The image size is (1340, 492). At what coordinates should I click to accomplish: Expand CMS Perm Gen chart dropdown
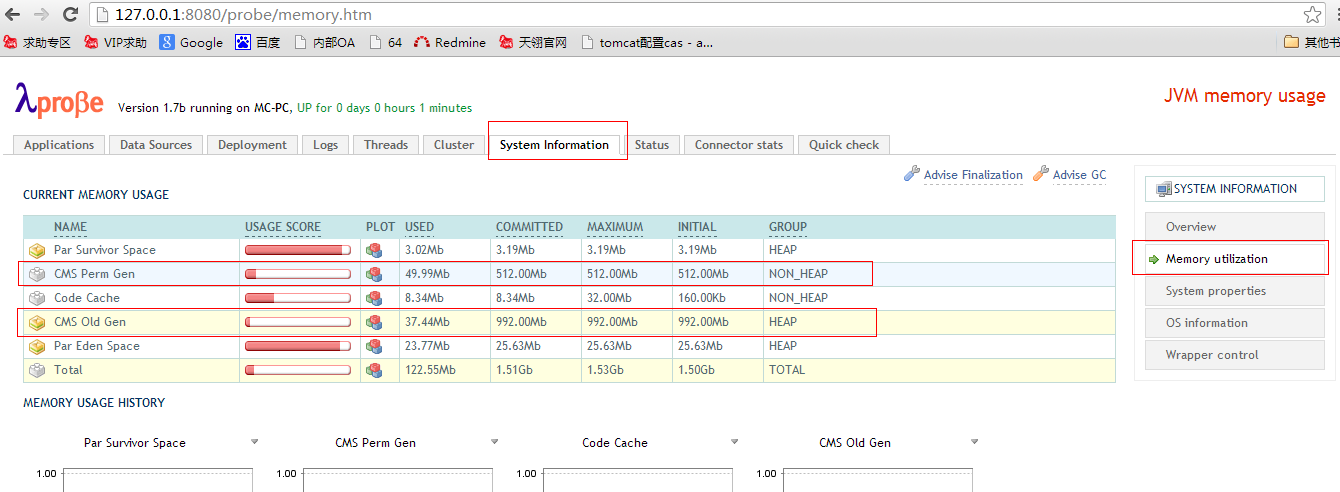pyautogui.click(x=495, y=442)
